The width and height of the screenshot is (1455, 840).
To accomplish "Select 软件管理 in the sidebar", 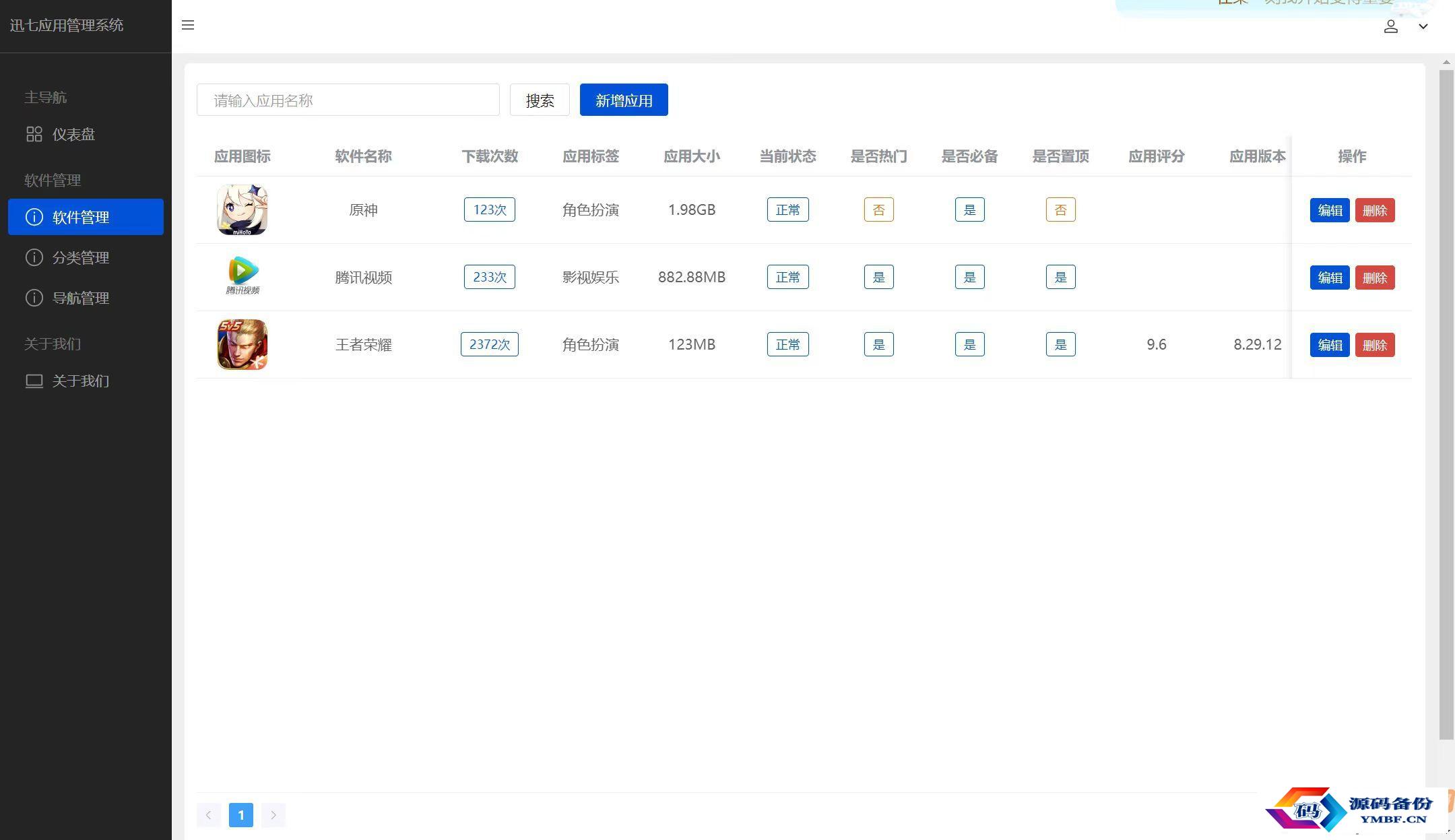I will coord(86,217).
